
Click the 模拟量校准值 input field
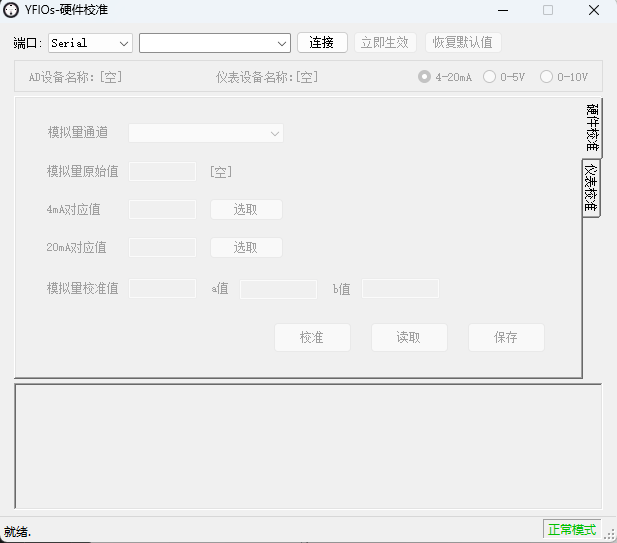[x=163, y=289]
